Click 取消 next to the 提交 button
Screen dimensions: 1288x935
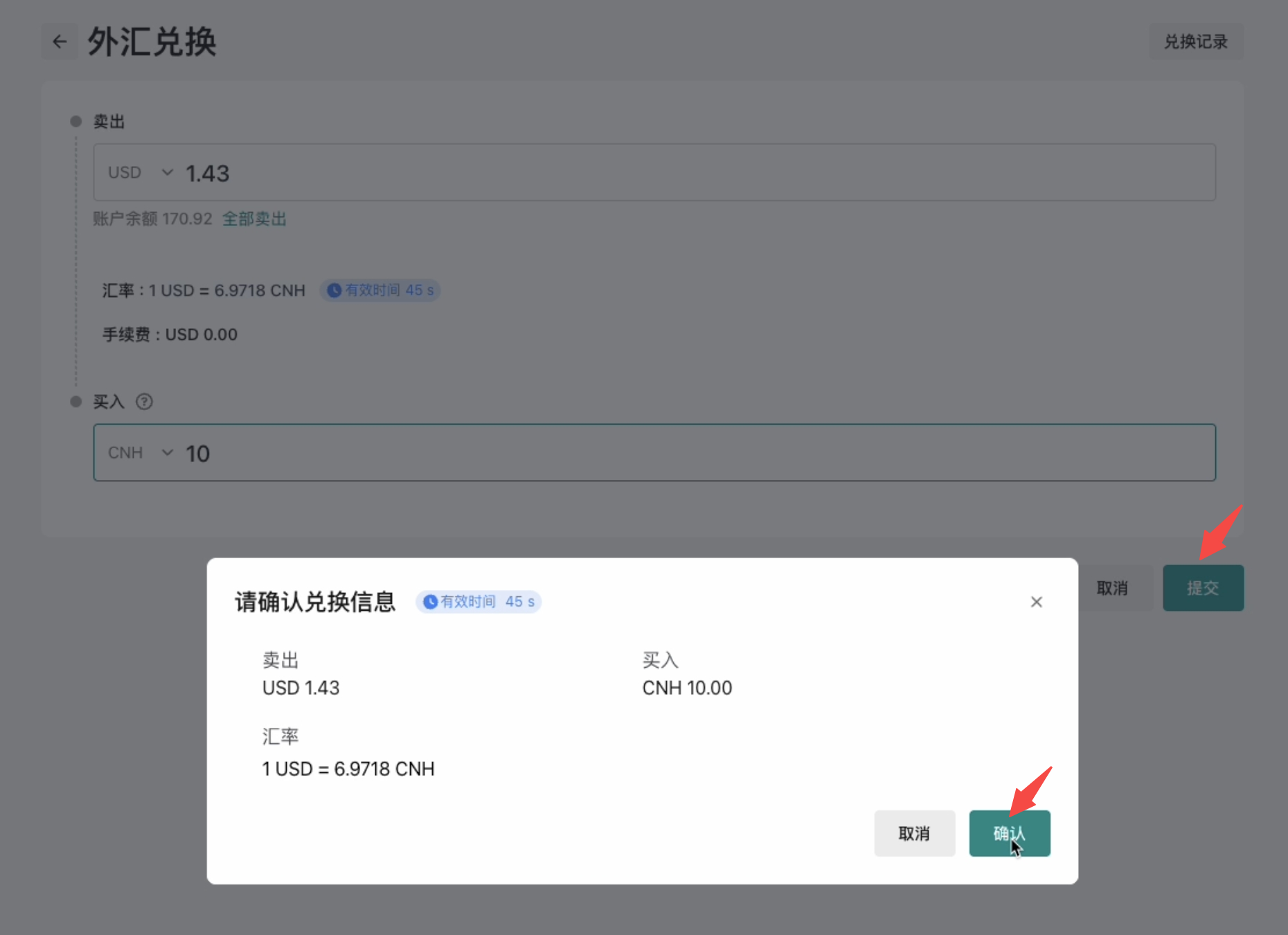coord(1112,588)
